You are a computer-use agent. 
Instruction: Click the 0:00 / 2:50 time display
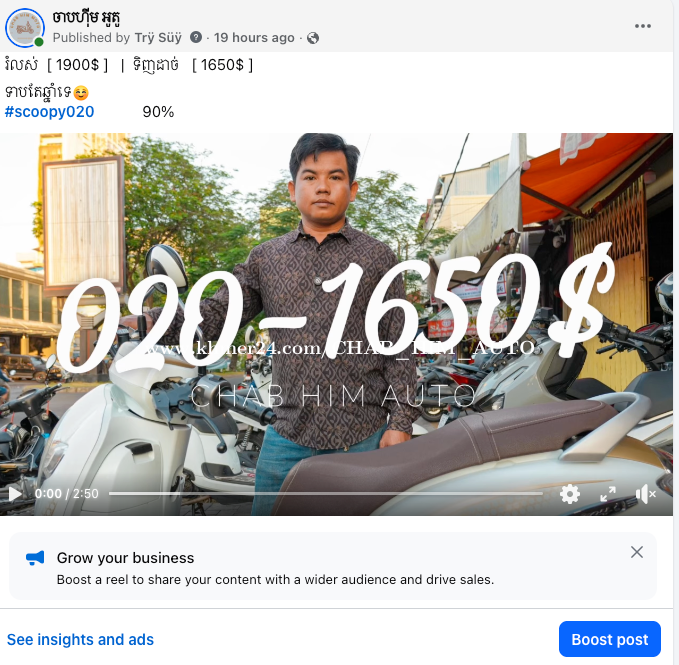point(66,493)
